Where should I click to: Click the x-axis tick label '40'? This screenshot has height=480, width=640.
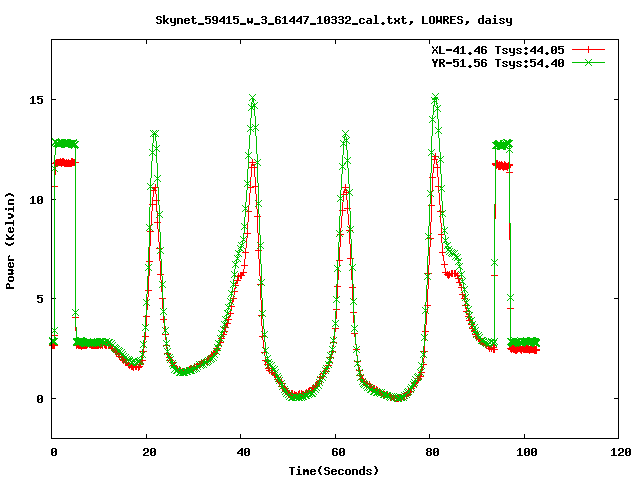244,452
